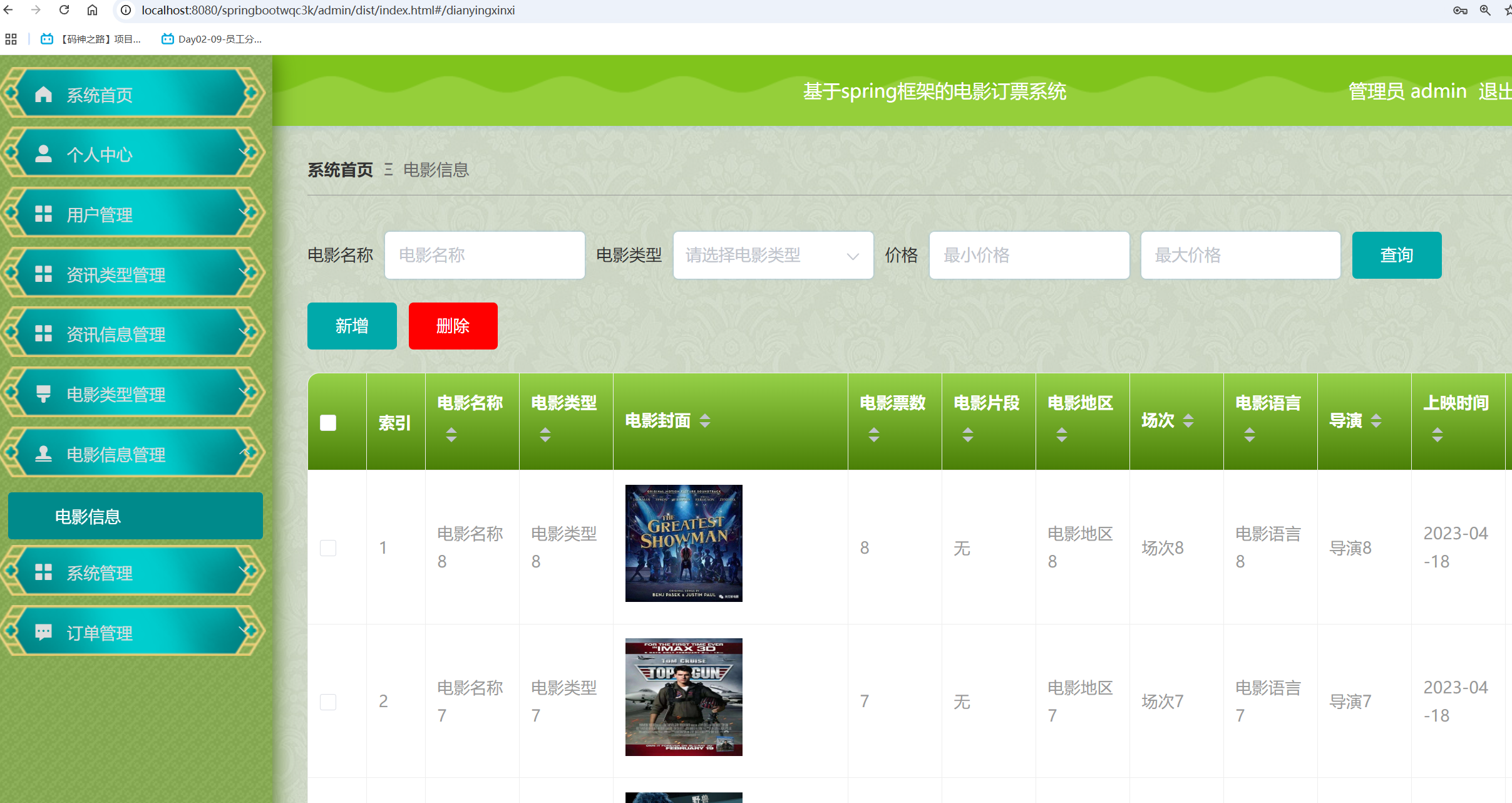
Task: Open the Greatest Showman poster thumbnail
Action: coord(684,543)
